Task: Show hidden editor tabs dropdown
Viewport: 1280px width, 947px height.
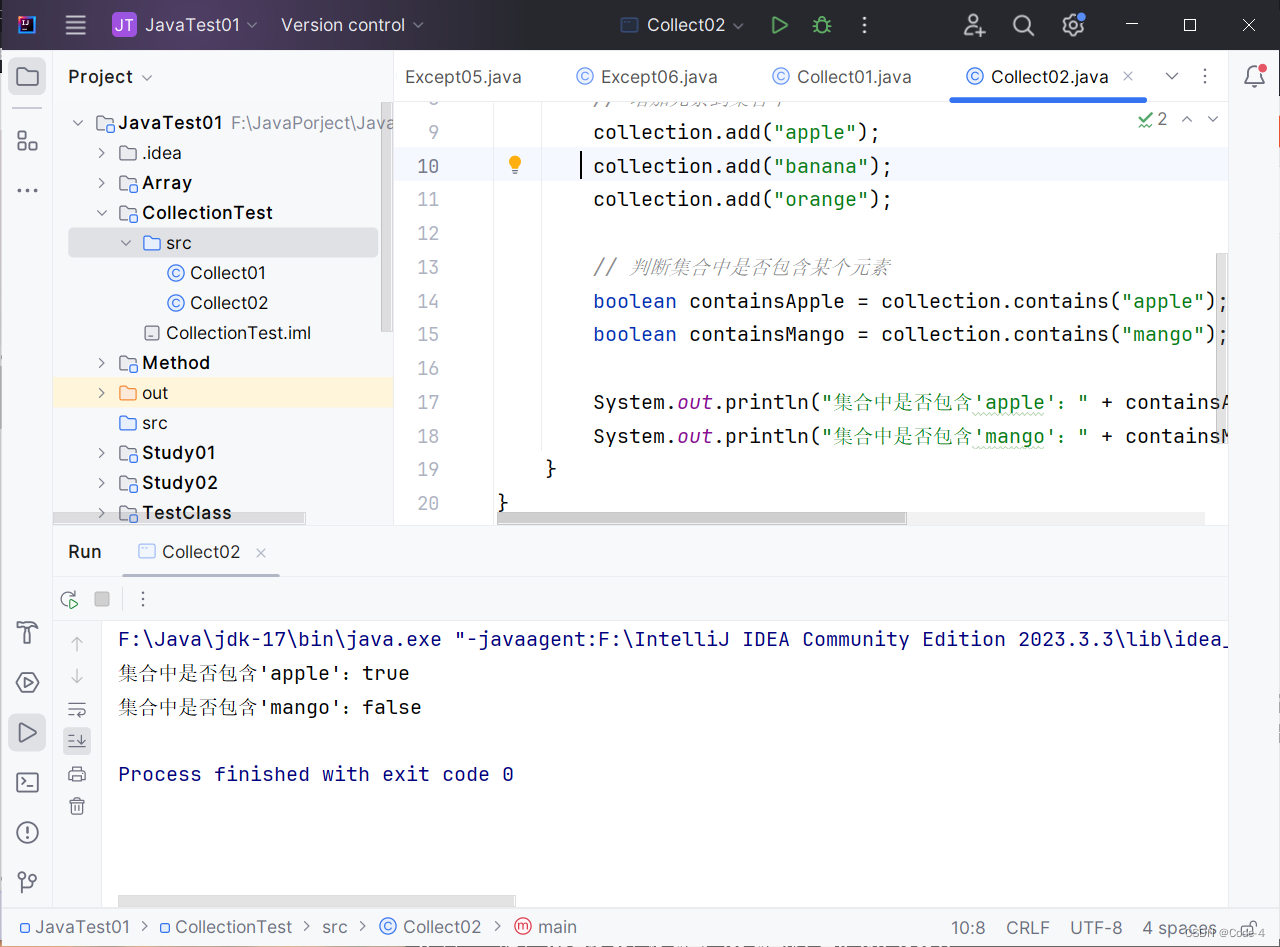Action: point(1172,77)
